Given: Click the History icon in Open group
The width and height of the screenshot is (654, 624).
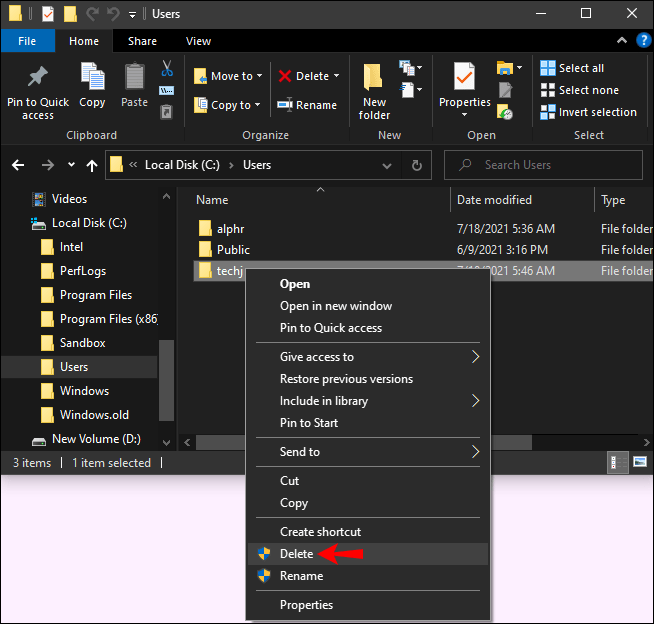Looking at the screenshot, I should click(x=505, y=112).
